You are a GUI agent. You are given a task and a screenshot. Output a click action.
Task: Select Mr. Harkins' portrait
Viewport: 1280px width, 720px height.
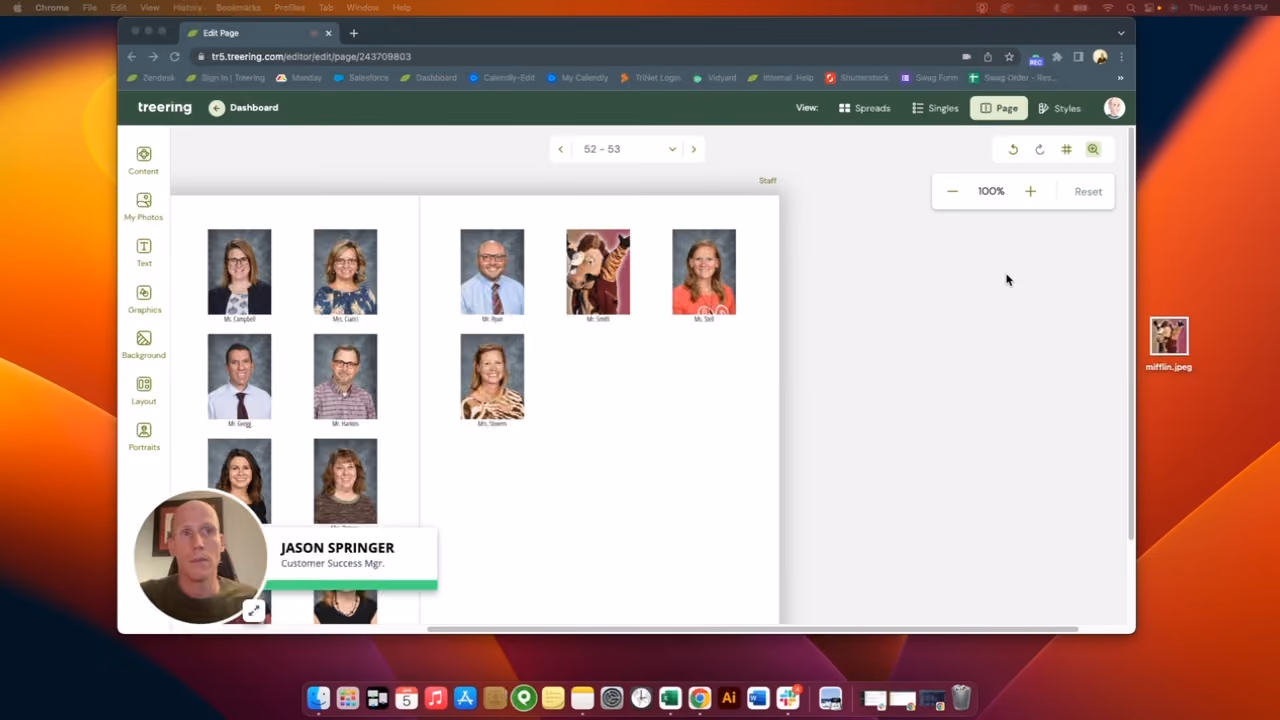click(x=345, y=376)
